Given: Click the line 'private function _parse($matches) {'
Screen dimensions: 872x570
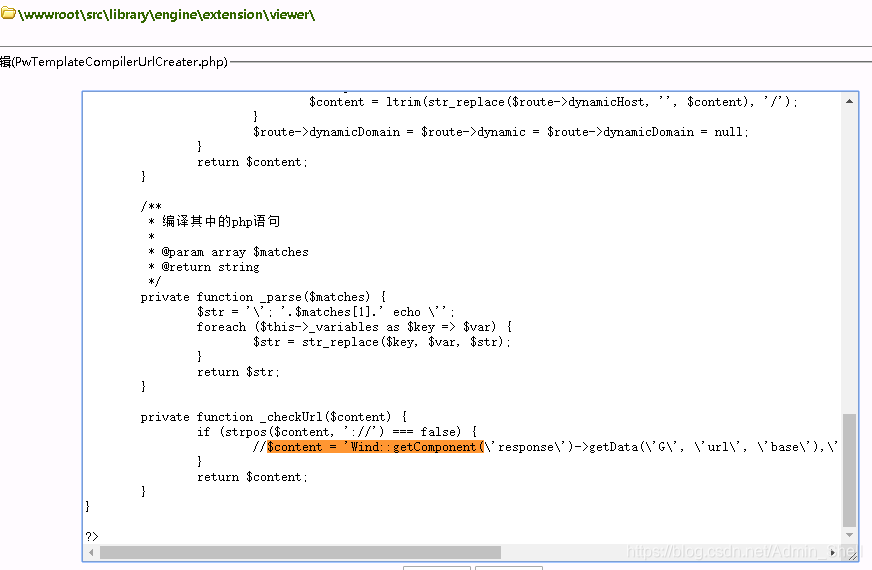Looking at the screenshot, I should click(x=263, y=297).
